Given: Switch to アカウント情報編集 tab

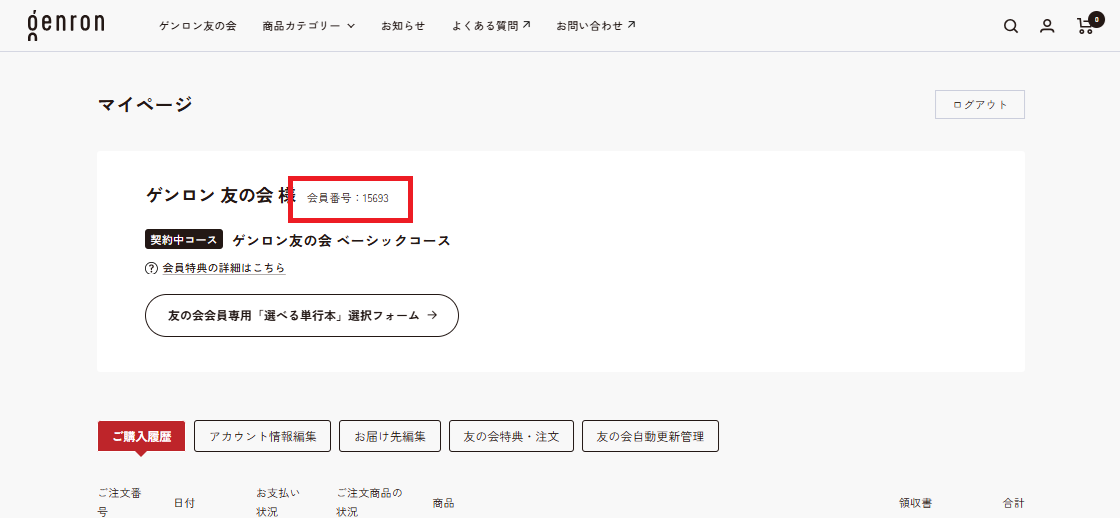Looking at the screenshot, I should pyautogui.click(x=263, y=437).
